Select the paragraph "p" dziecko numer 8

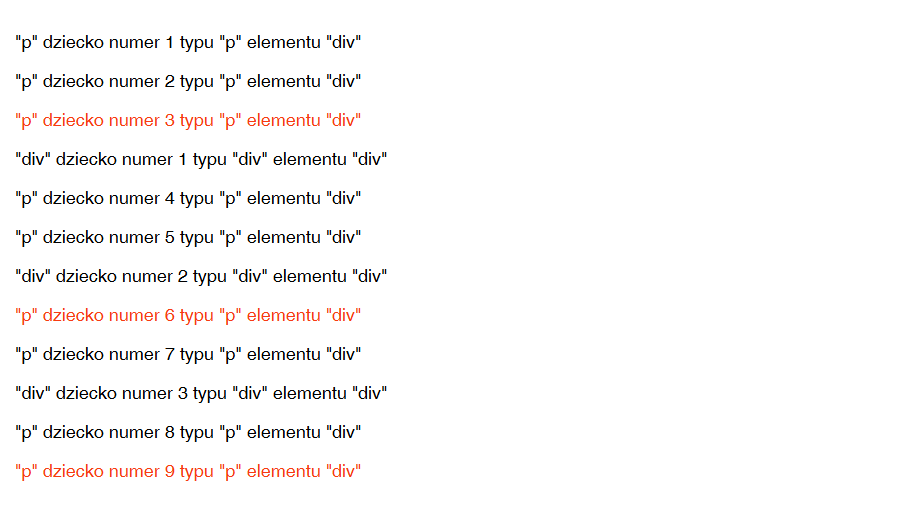[188, 433]
